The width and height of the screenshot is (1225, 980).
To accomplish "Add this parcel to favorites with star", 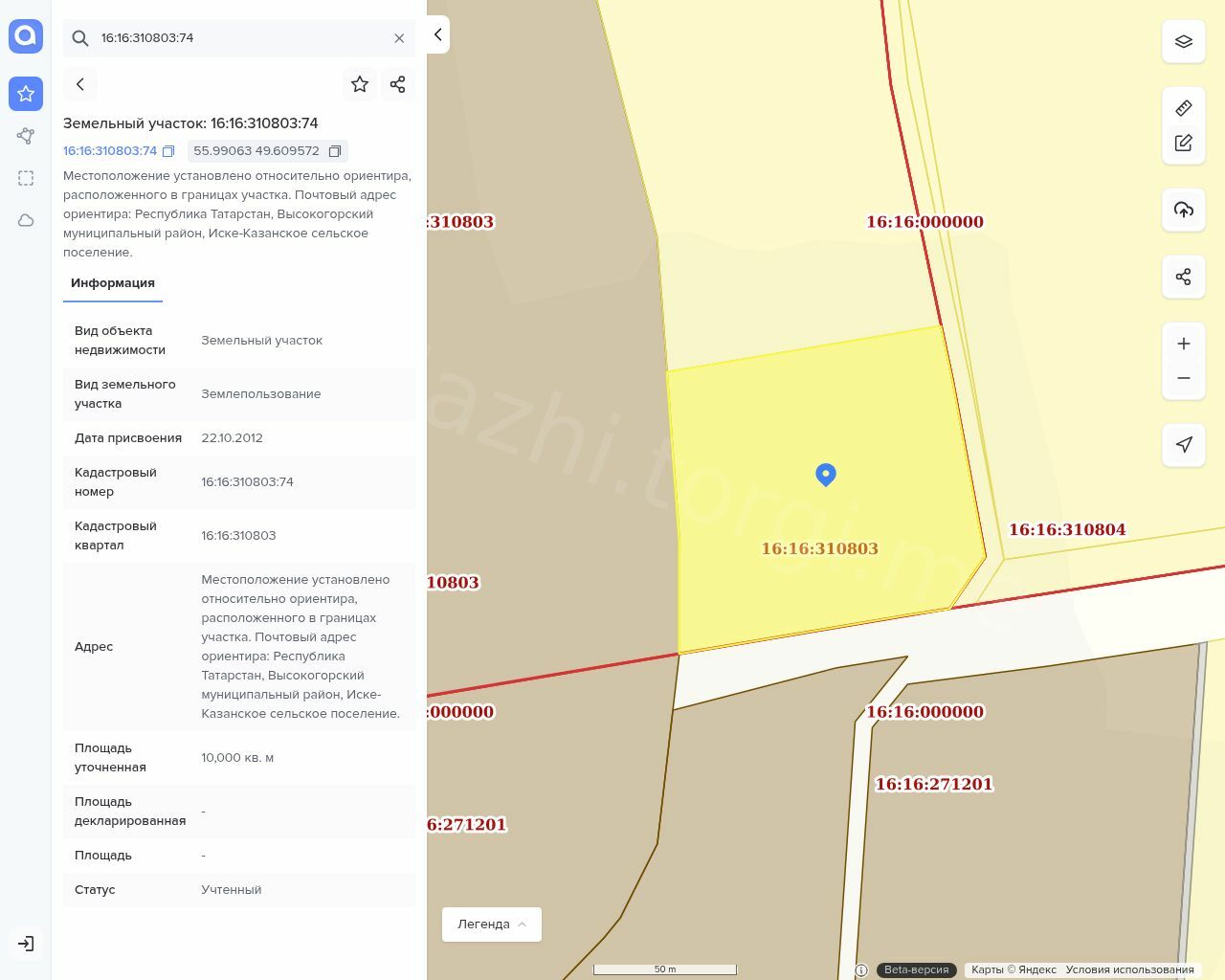I will tap(360, 84).
